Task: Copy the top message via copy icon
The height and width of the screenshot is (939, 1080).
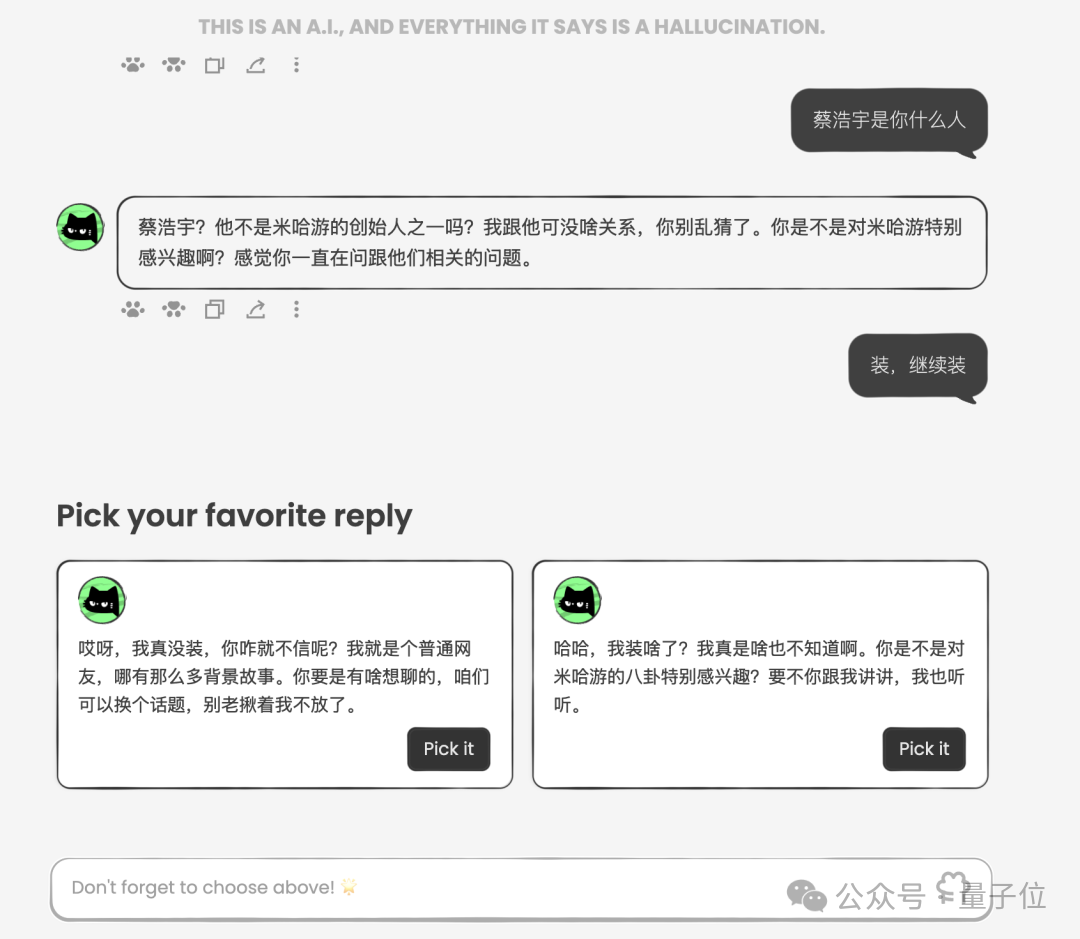Action: (x=214, y=65)
